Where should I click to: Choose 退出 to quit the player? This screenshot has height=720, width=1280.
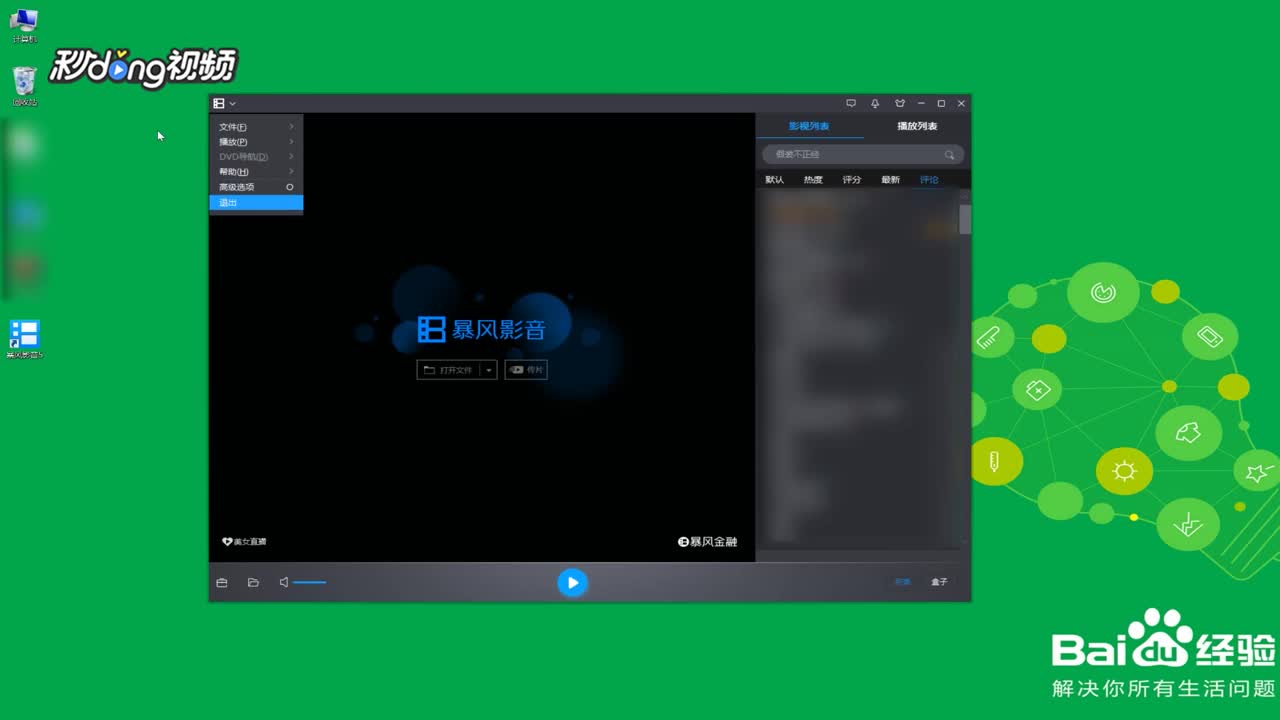coord(256,203)
